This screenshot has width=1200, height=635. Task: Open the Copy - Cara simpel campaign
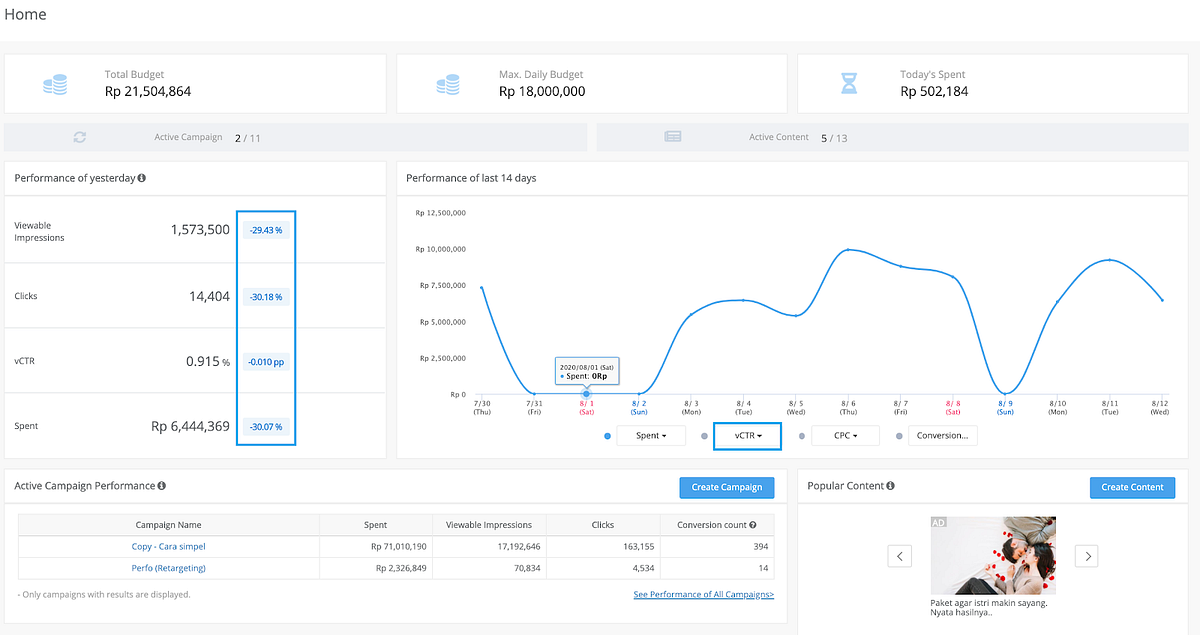coord(168,546)
